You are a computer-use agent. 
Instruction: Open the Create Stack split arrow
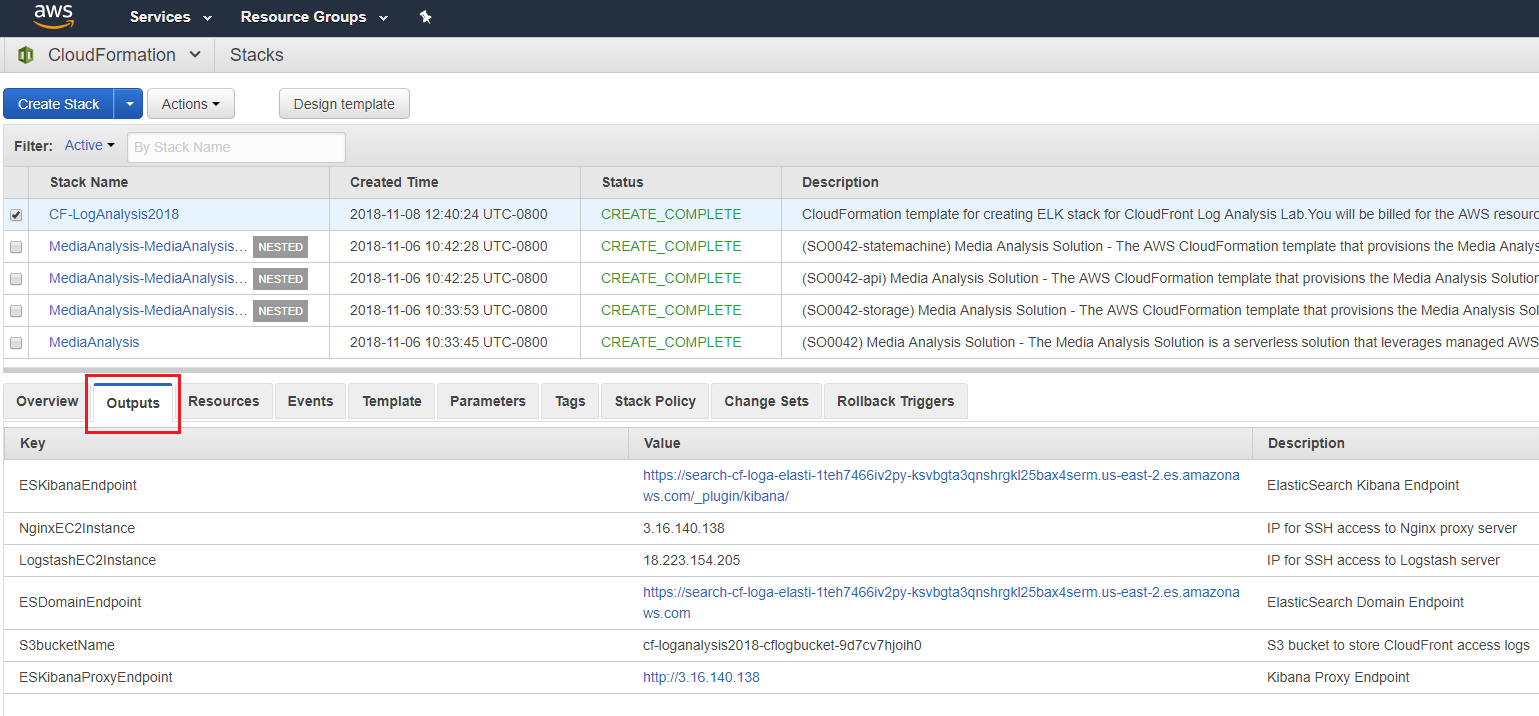(x=129, y=104)
